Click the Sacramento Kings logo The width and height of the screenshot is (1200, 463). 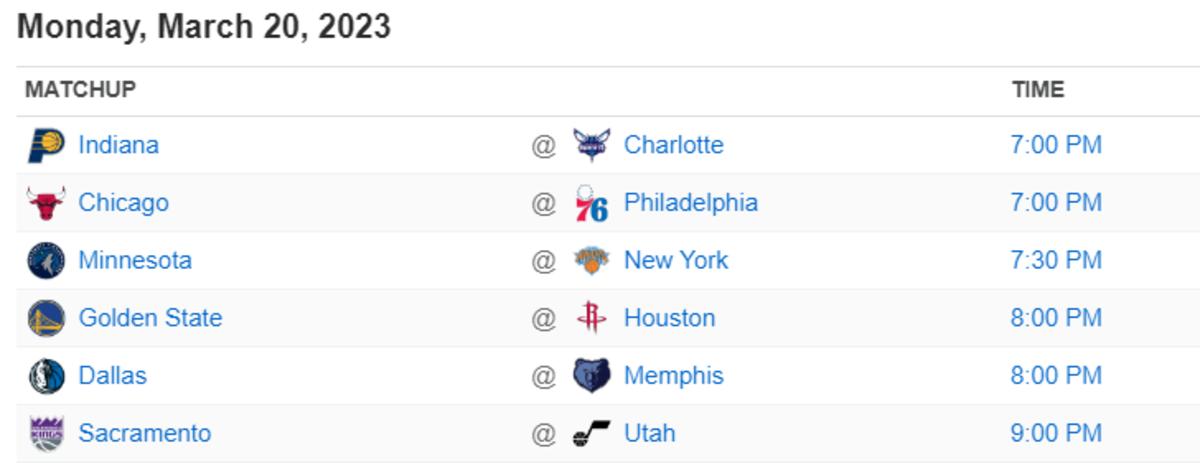click(x=46, y=434)
